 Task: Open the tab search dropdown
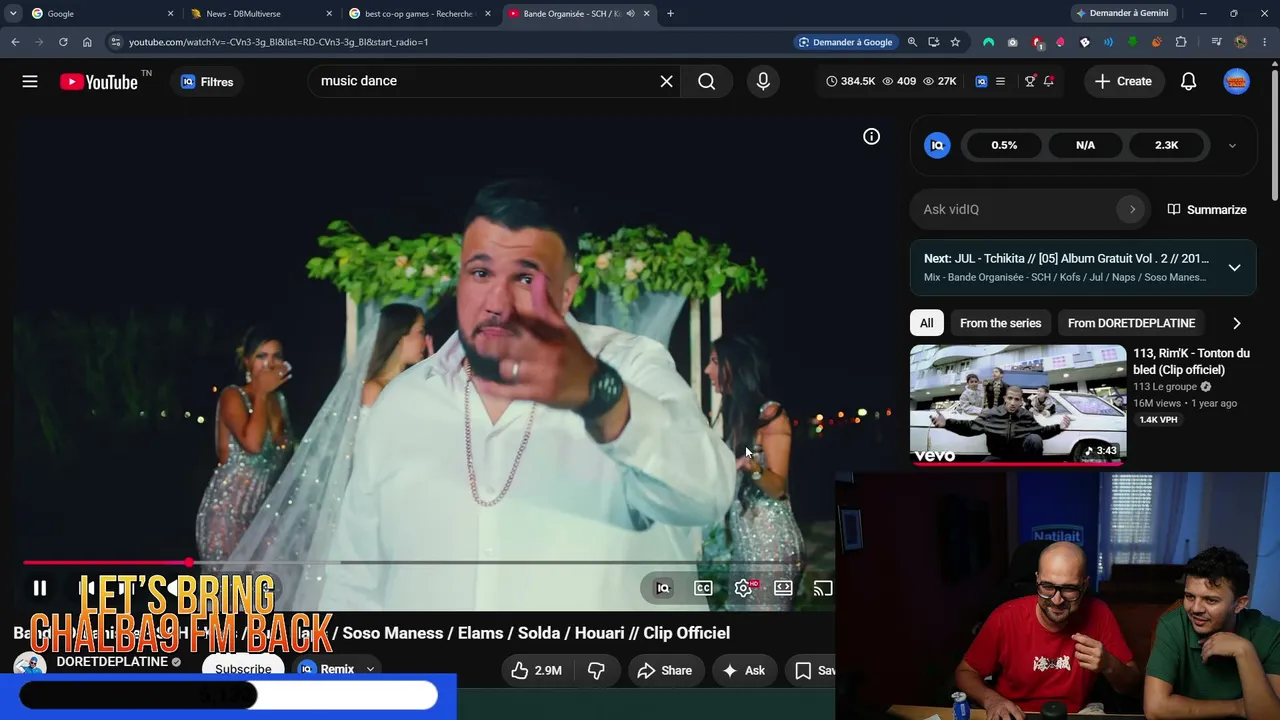point(12,14)
